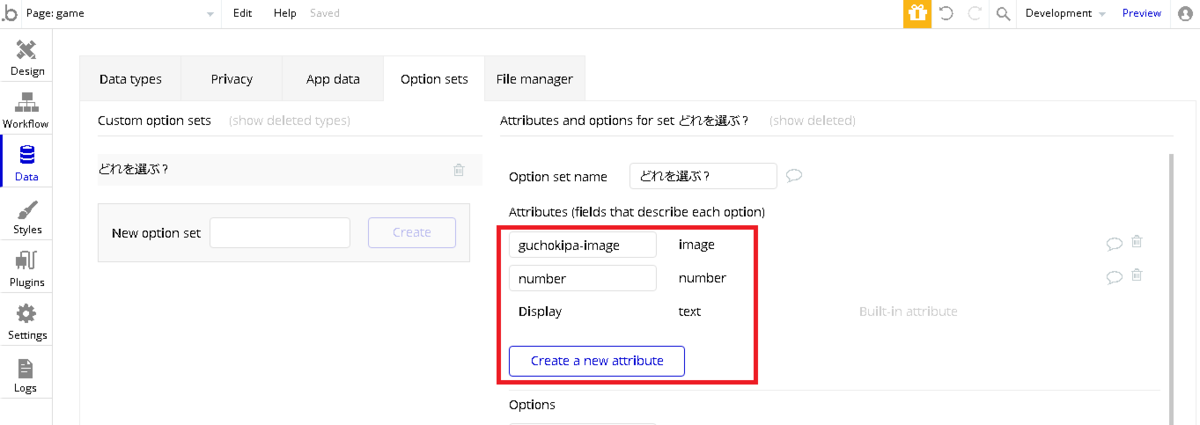Add comment to Option set name field
This screenshot has width=1200, height=425.
point(794,176)
